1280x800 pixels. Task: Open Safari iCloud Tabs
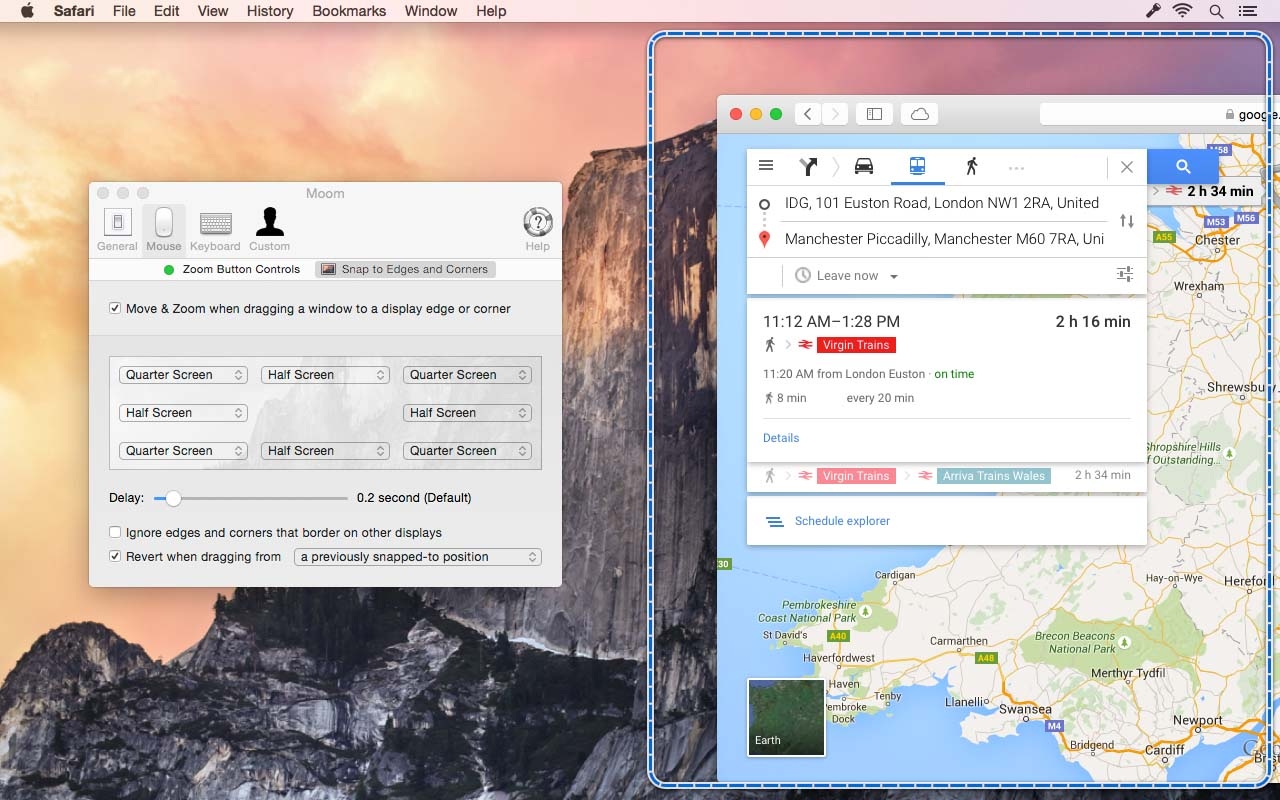920,114
